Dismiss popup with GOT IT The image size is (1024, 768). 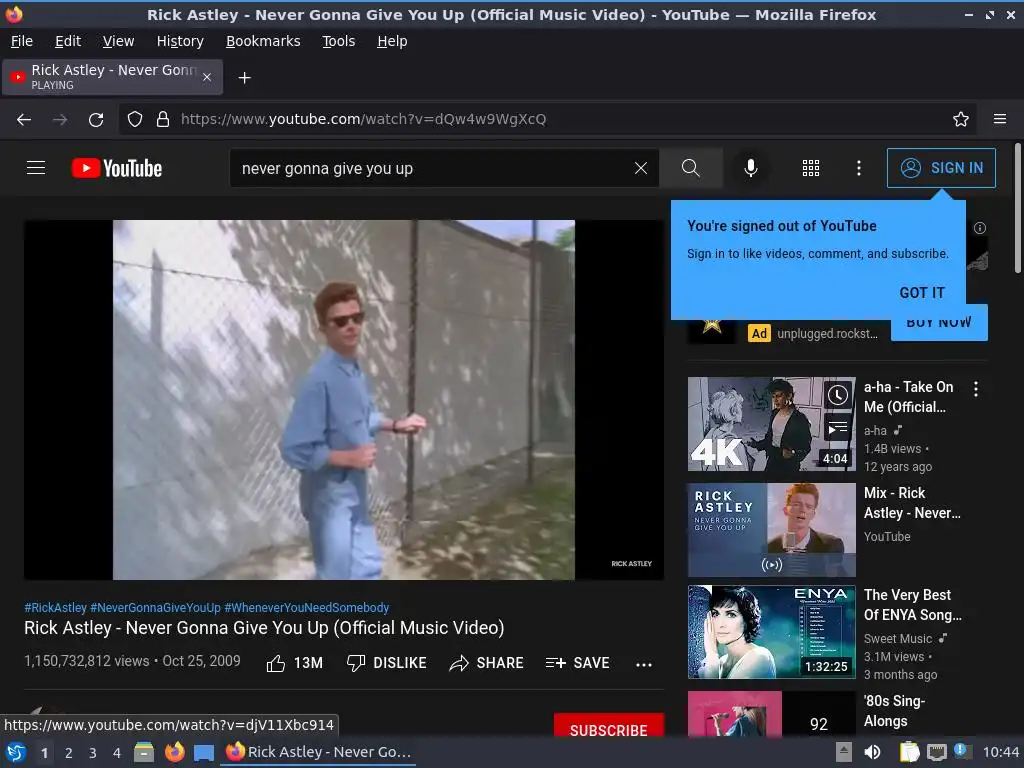(x=922, y=293)
